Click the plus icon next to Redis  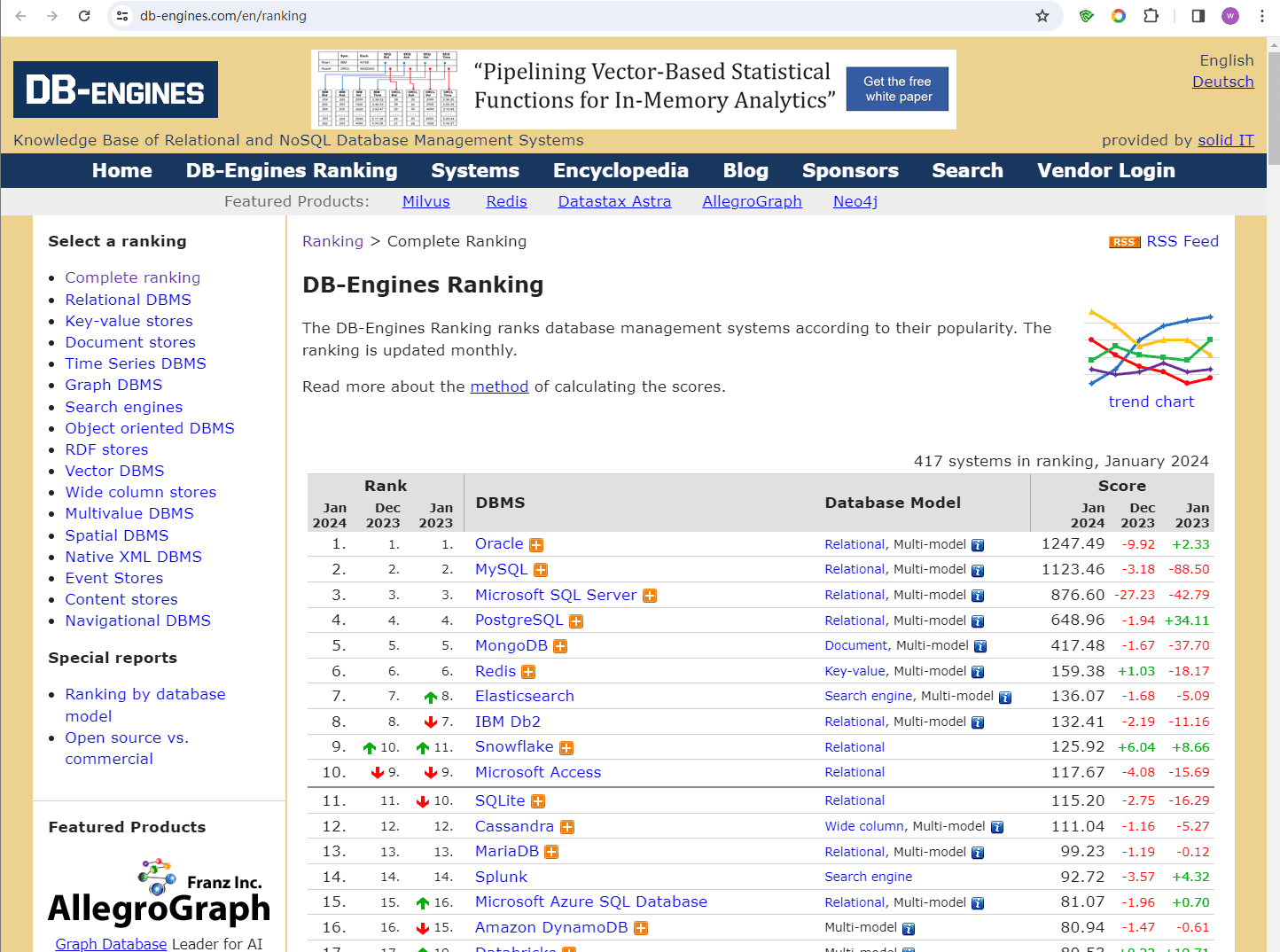[528, 672]
